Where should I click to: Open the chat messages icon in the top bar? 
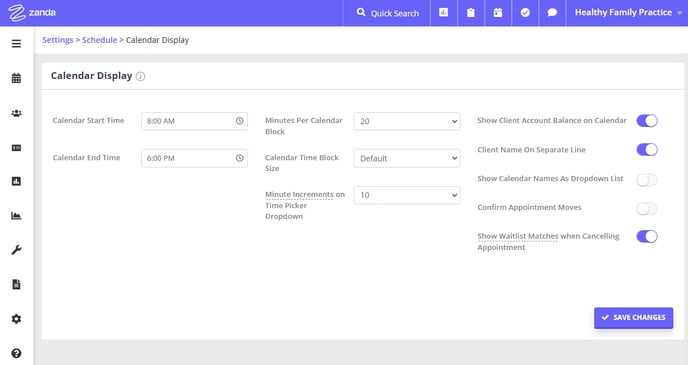552,13
